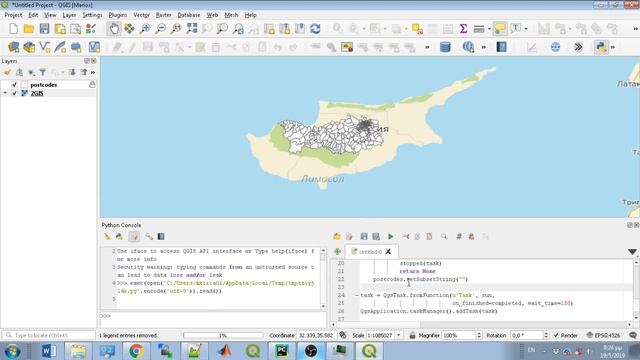
Task: Open the text annotation dropdown arrow
Action: coord(526,29)
